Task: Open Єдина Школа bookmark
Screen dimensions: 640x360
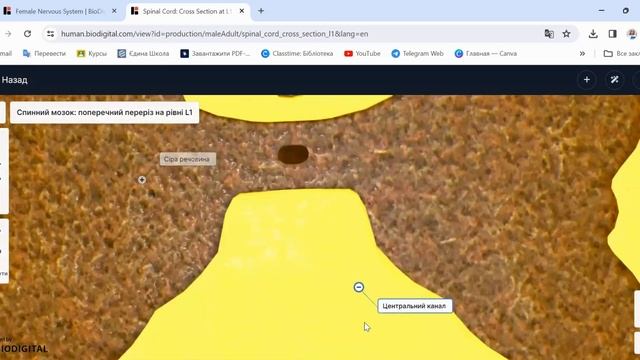Action: click(143, 53)
